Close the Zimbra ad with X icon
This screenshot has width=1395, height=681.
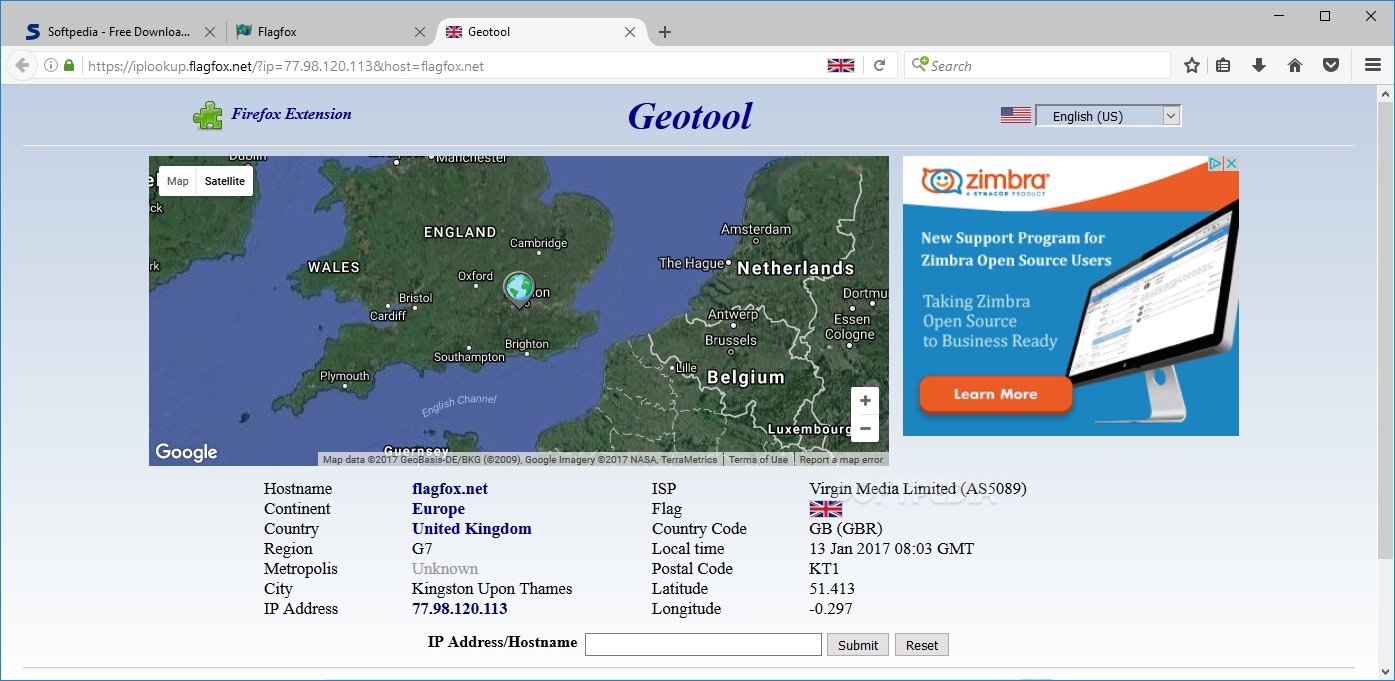pyautogui.click(x=1232, y=163)
